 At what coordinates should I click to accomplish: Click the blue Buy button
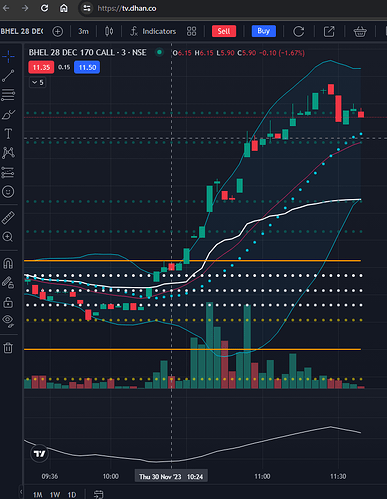point(264,31)
